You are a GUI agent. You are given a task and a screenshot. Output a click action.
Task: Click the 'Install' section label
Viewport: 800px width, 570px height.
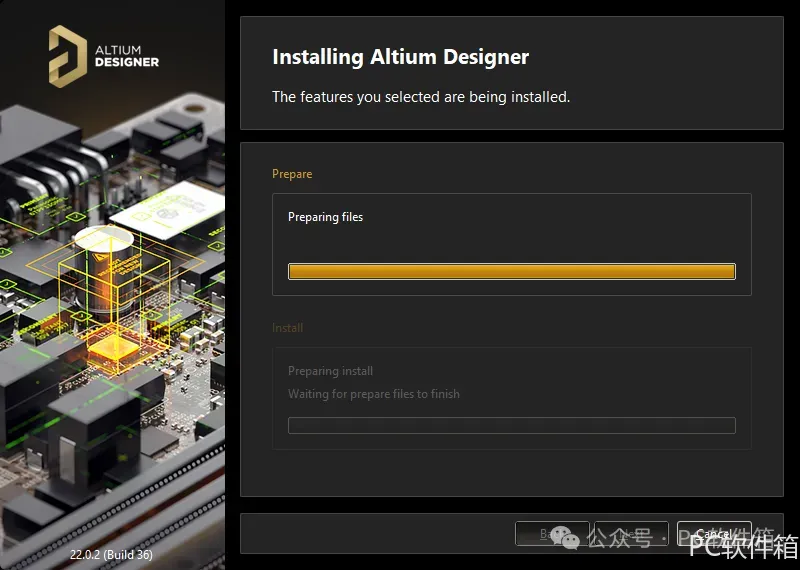(287, 328)
